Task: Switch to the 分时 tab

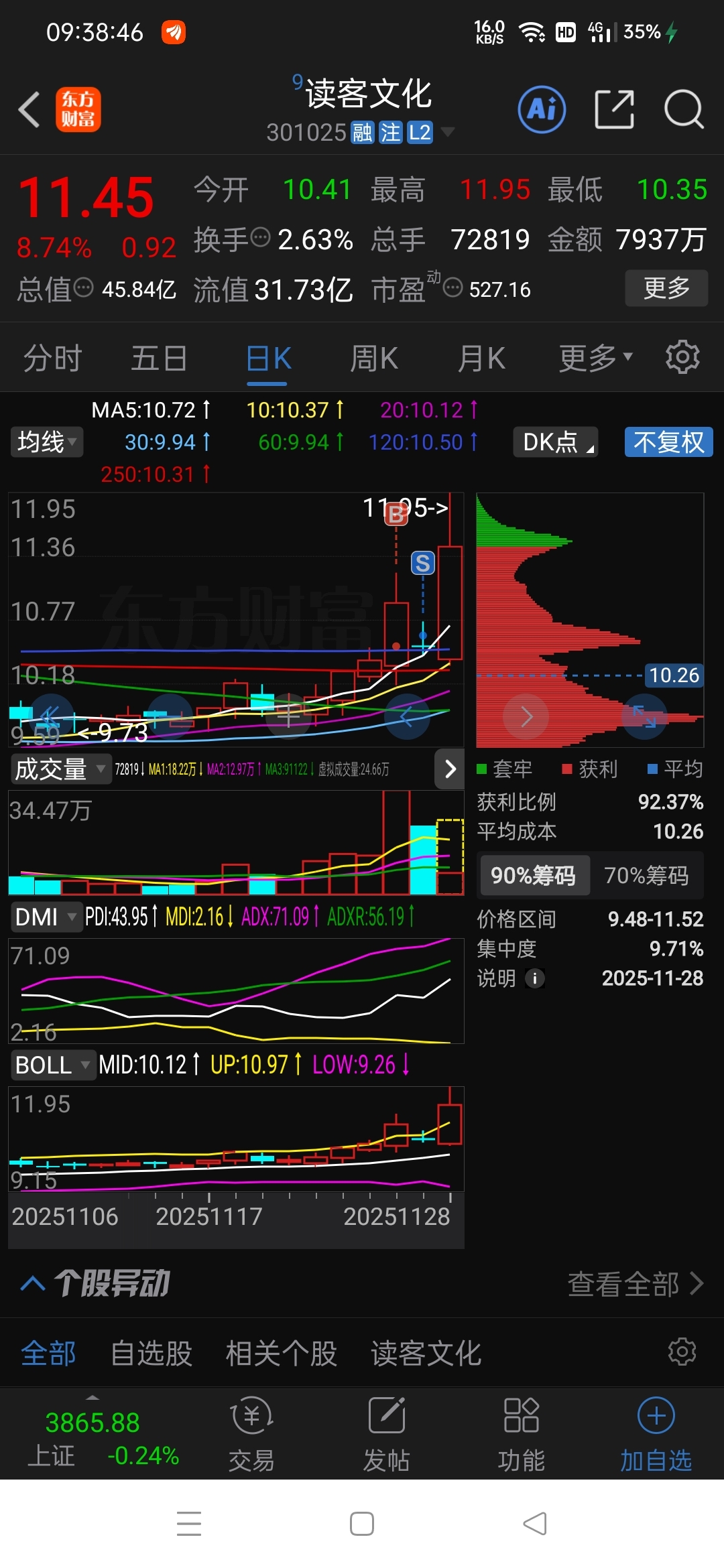Action: pos(52,357)
